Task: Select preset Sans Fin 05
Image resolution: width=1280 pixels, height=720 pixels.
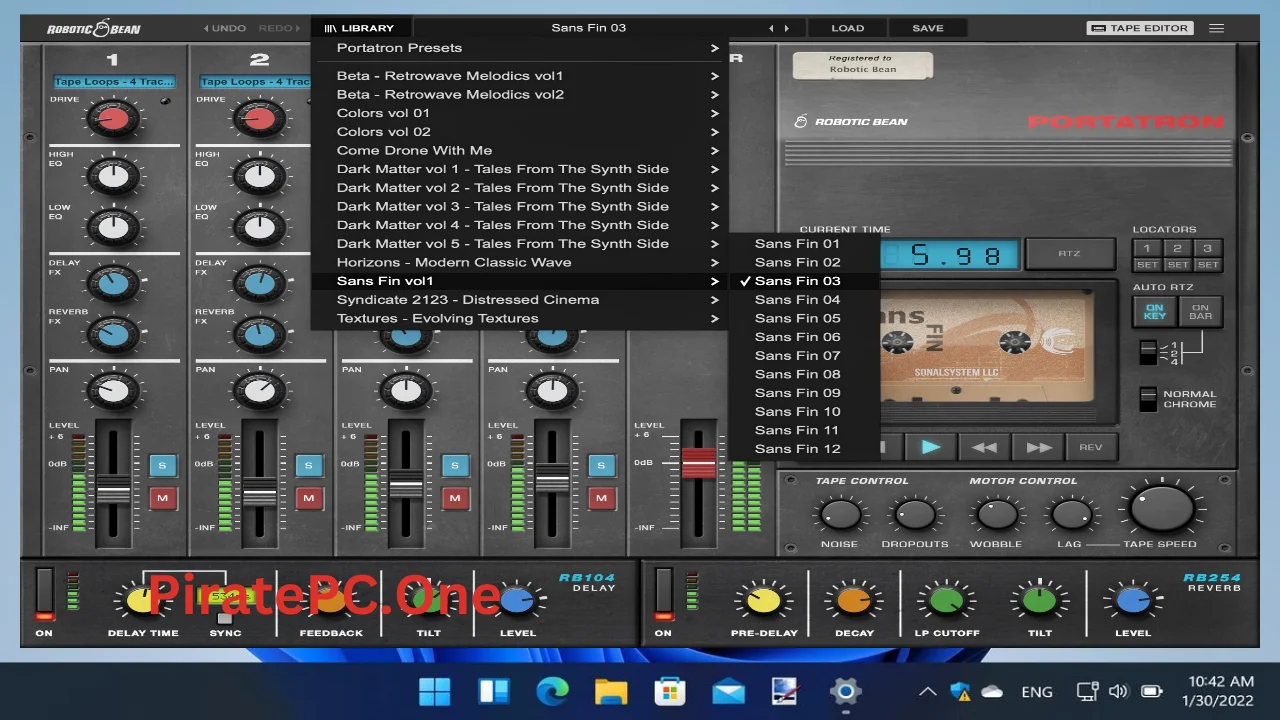Action: tap(804, 318)
